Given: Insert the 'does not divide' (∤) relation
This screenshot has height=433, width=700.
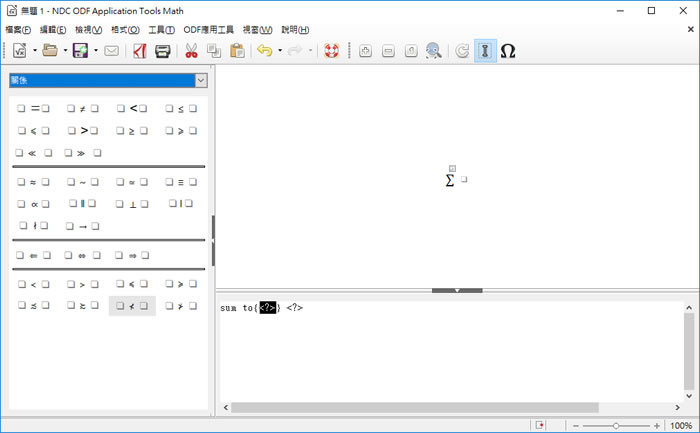Looking at the screenshot, I should [33, 225].
